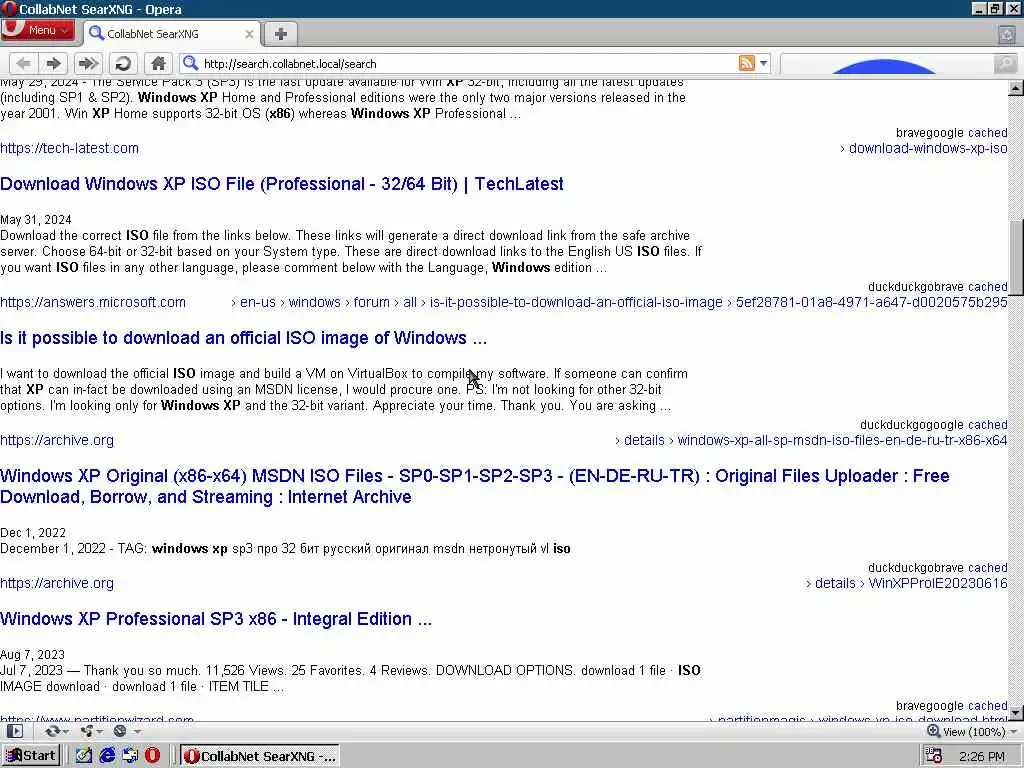The width and height of the screenshot is (1024, 768).
Task: Open https://tech-latest.com URL link
Action: [69, 148]
